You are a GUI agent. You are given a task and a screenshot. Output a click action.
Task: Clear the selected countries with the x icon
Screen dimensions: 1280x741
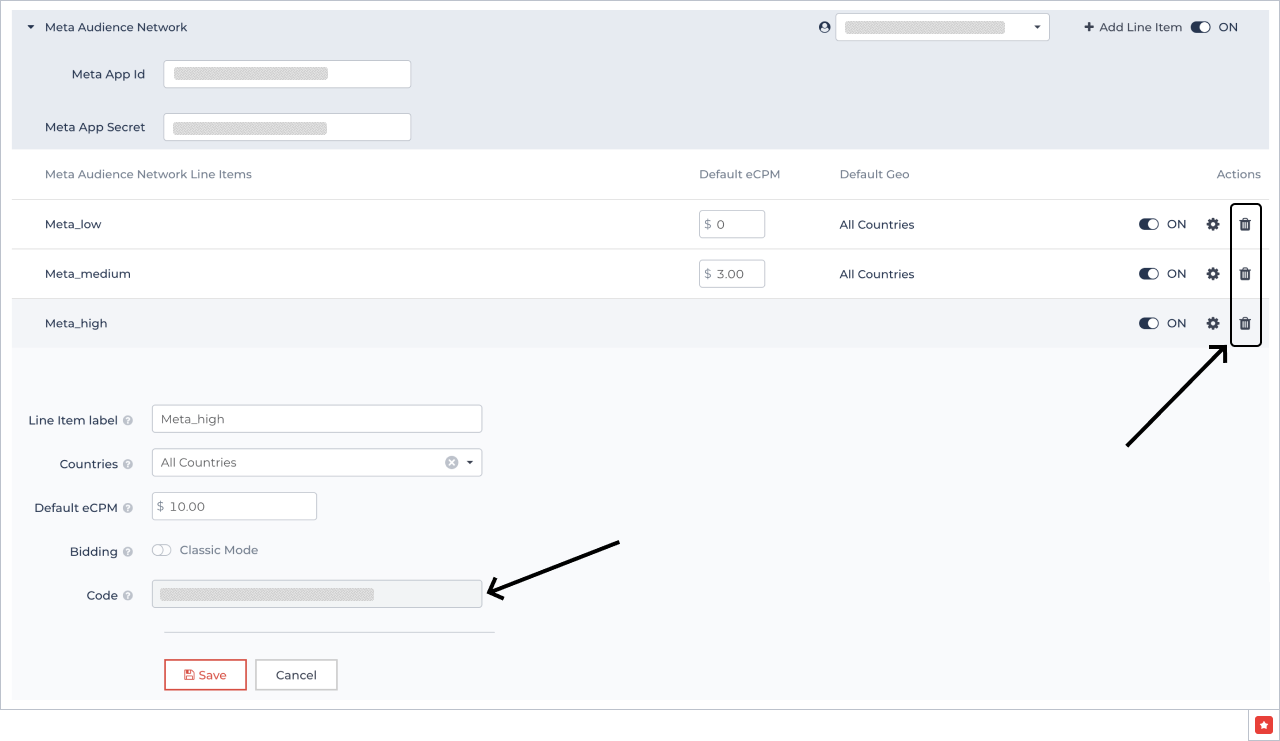pyautogui.click(x=449, y=462)
